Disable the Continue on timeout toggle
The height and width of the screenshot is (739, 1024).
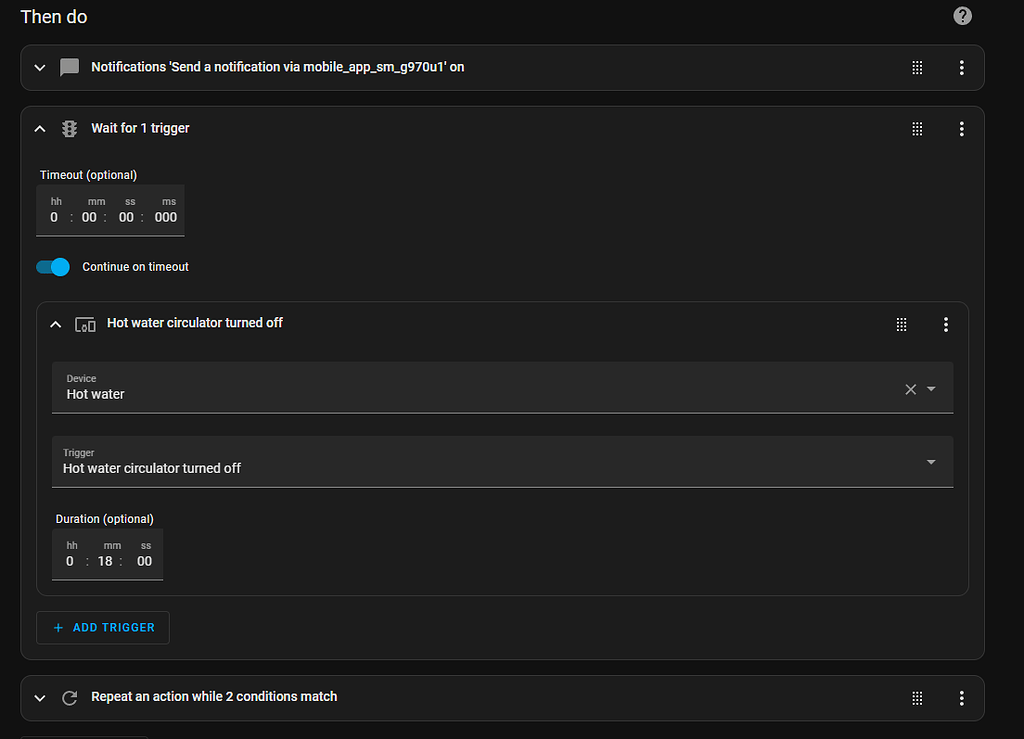click(x=52, y=266)
